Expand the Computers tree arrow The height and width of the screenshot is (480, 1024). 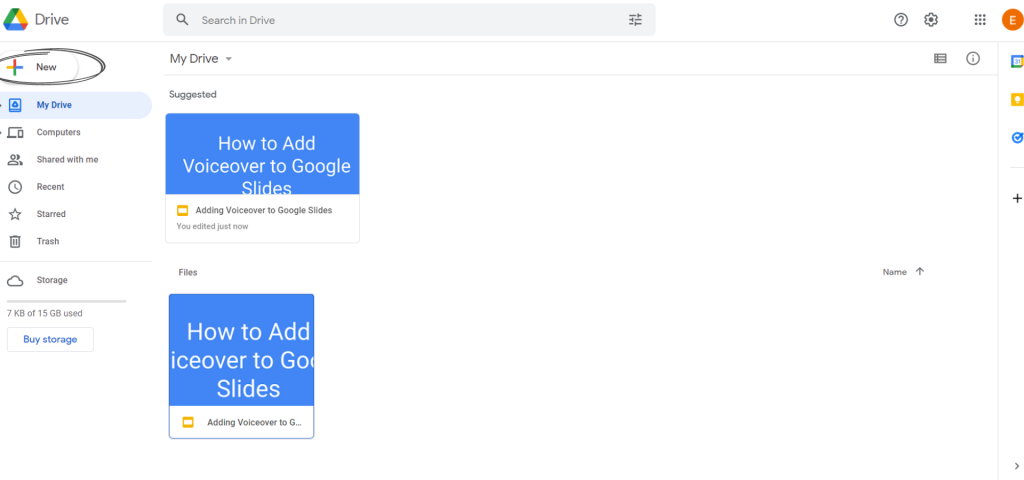pos(1,133)
